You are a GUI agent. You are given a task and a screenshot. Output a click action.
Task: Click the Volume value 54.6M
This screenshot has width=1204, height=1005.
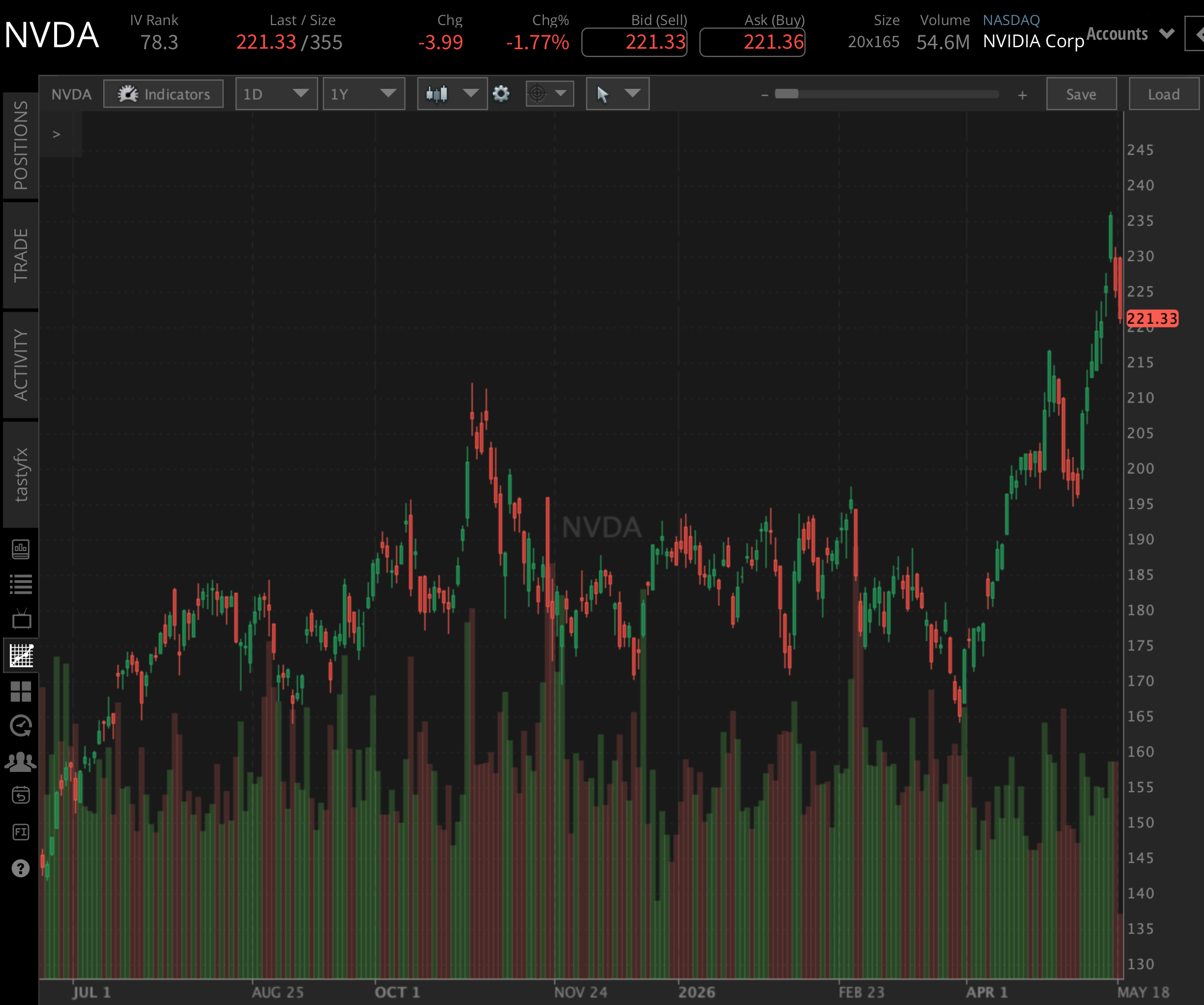943,42
